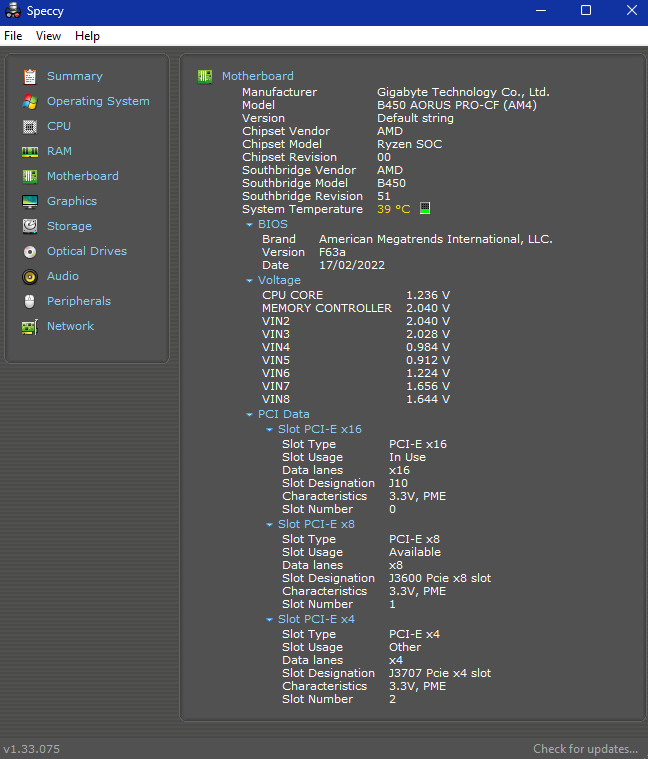Click the MEMORY CONTROLLER voltage row
This screenshot has width=648, height=759.
tap(356, 308)
